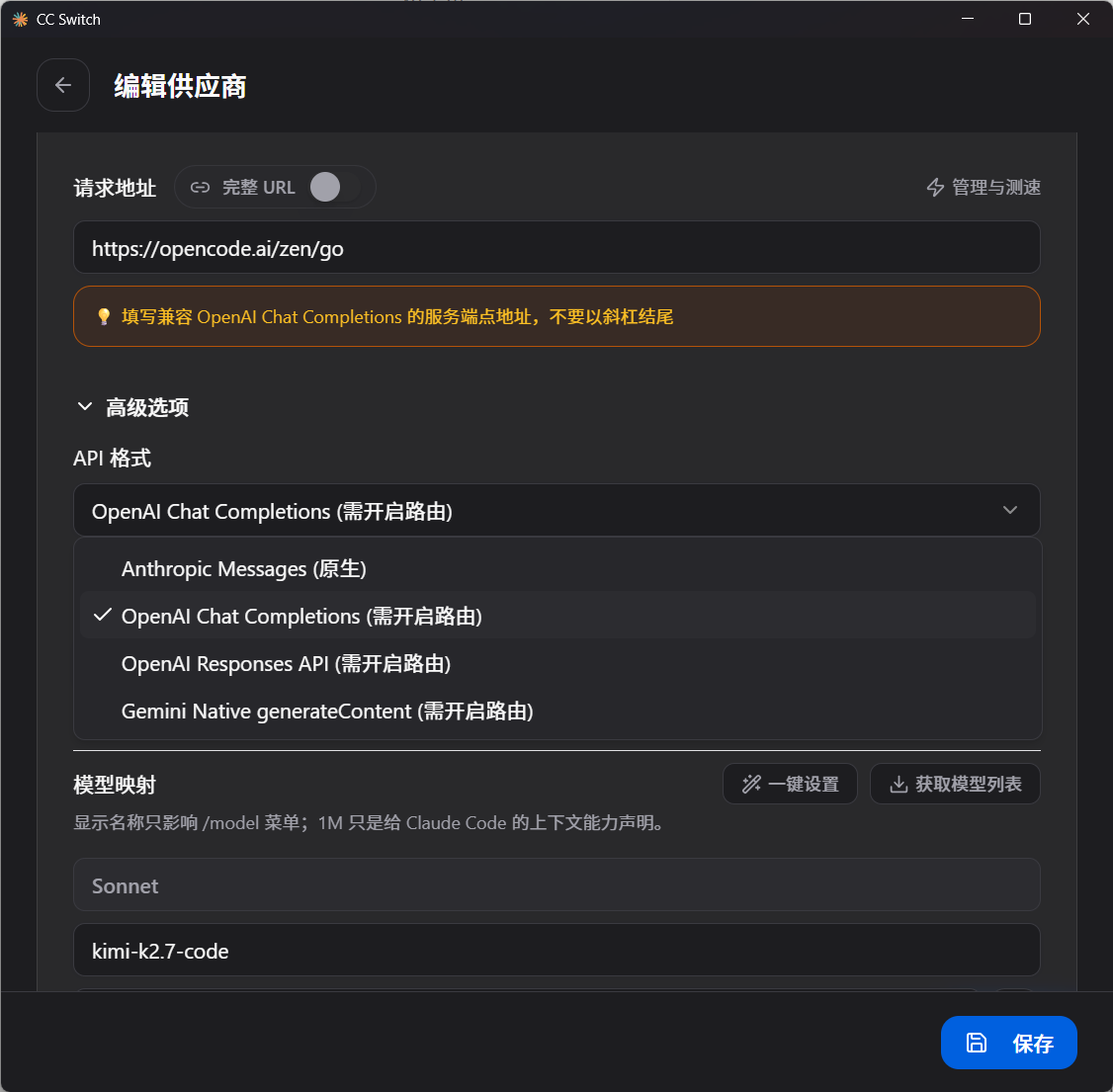Click the 编辑供应商 page title

[x=180, y=86]
